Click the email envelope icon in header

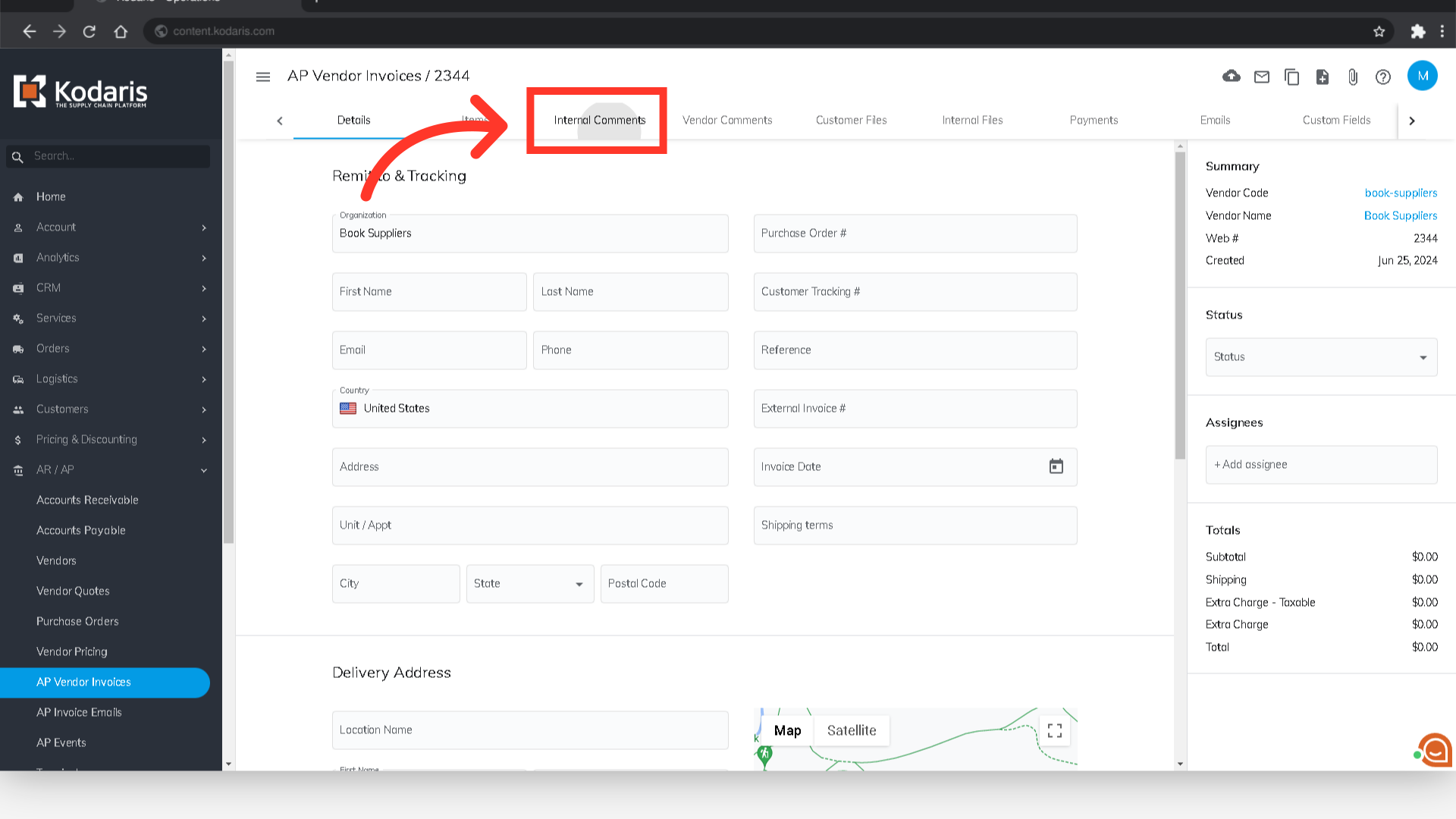pyautogui.click(x=1262, y=77)
